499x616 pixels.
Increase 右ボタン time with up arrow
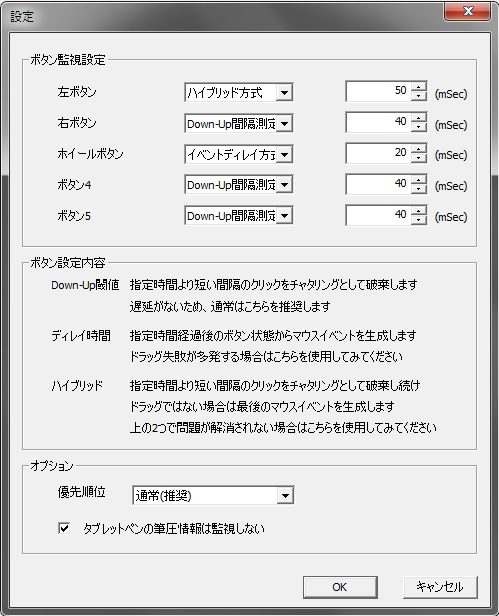(419, 118)
